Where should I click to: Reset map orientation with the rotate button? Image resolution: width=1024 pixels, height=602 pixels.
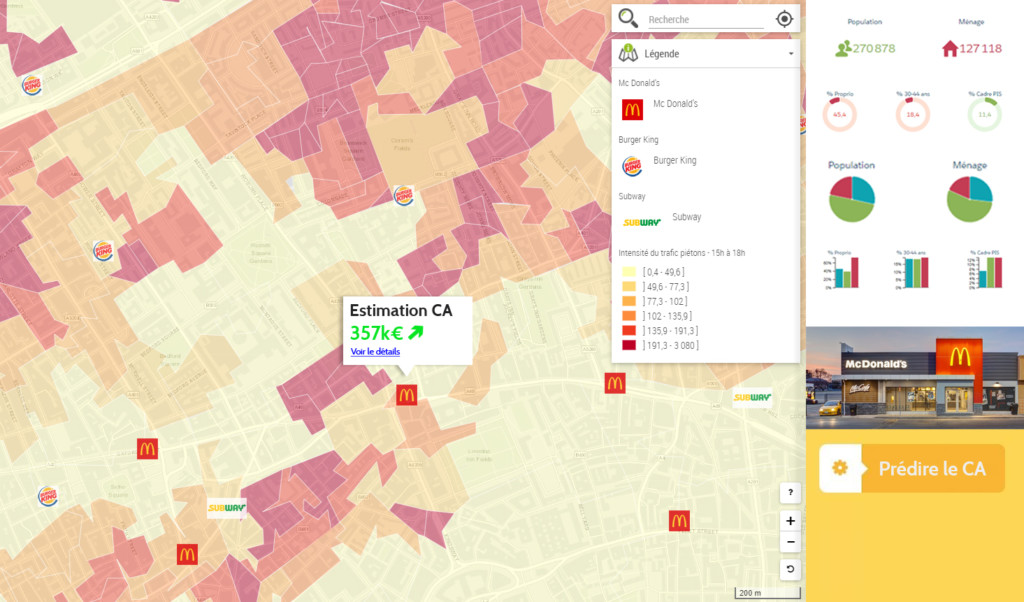(790, 569)
